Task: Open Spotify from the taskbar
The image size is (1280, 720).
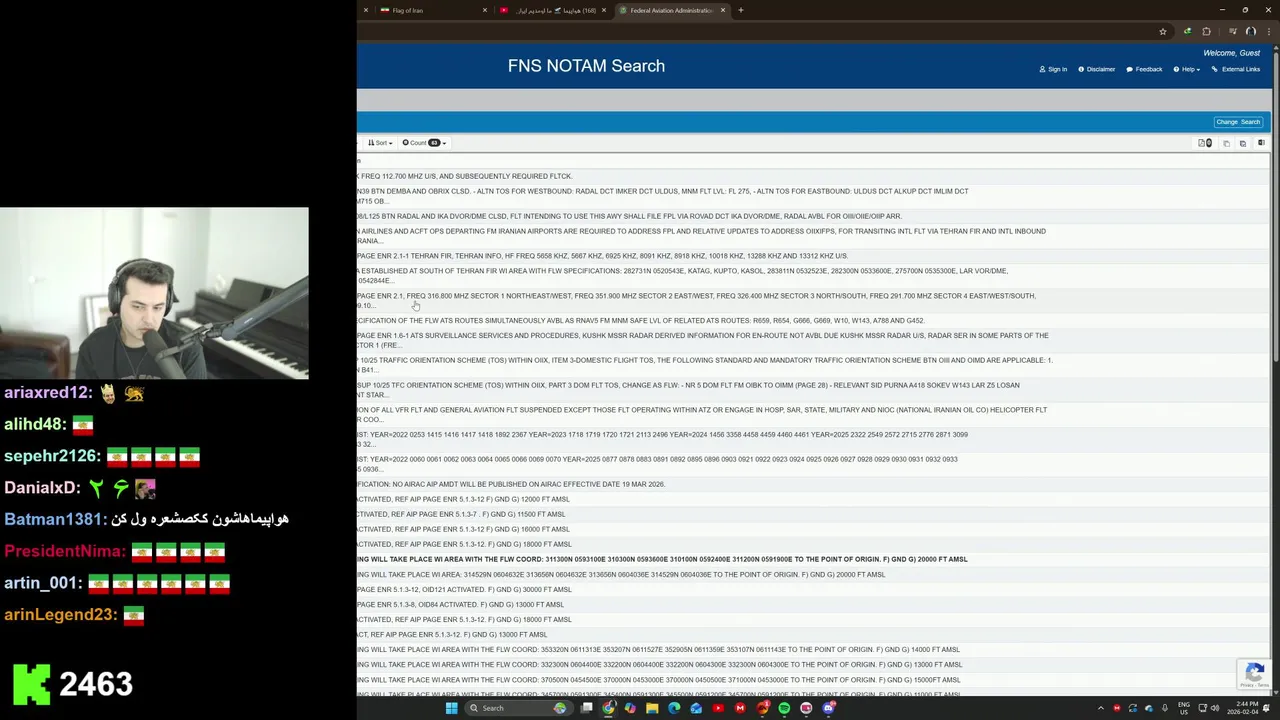Action: pos(784,708)
